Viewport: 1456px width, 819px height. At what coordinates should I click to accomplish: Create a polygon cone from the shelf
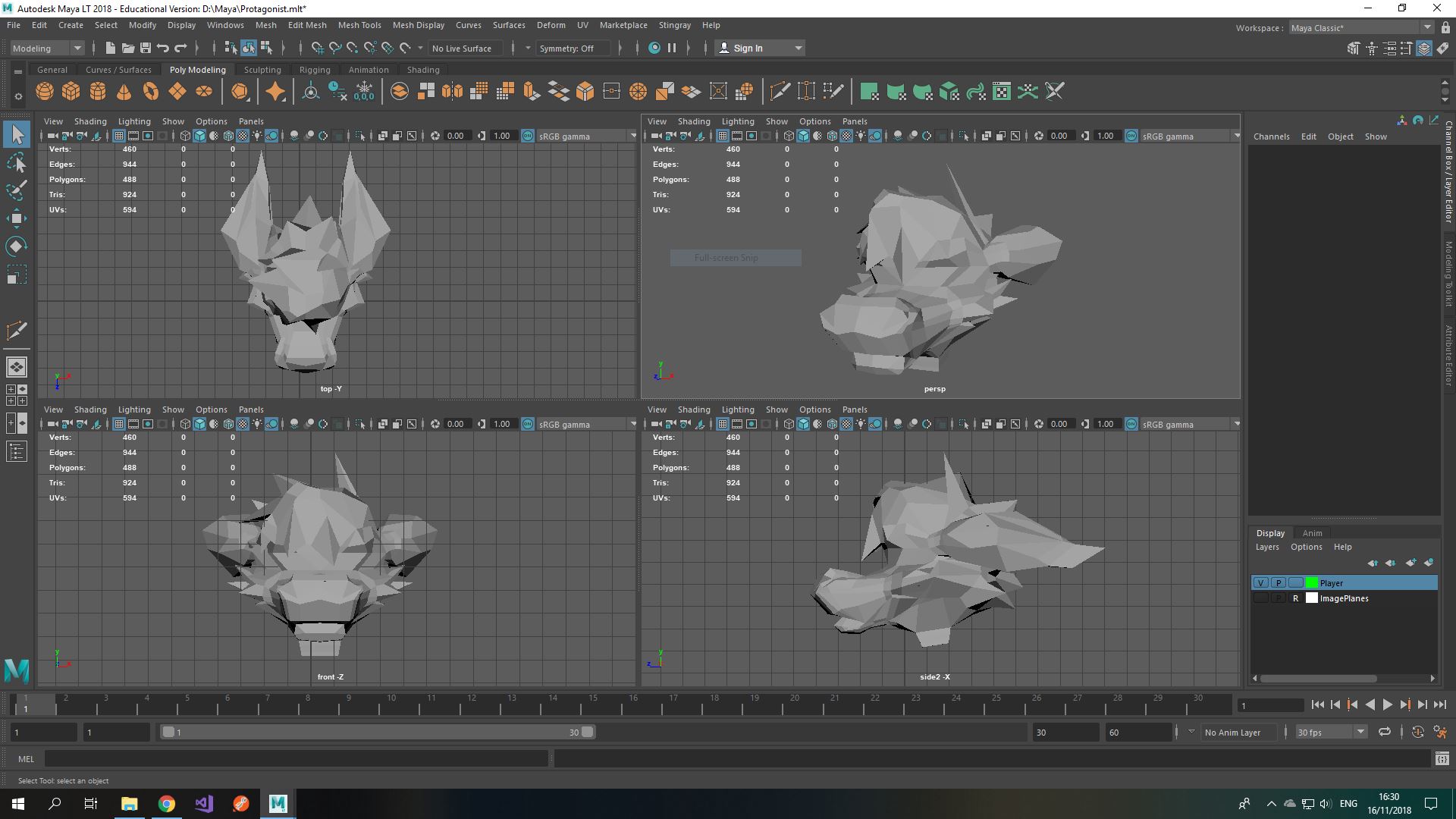(124, 92)
